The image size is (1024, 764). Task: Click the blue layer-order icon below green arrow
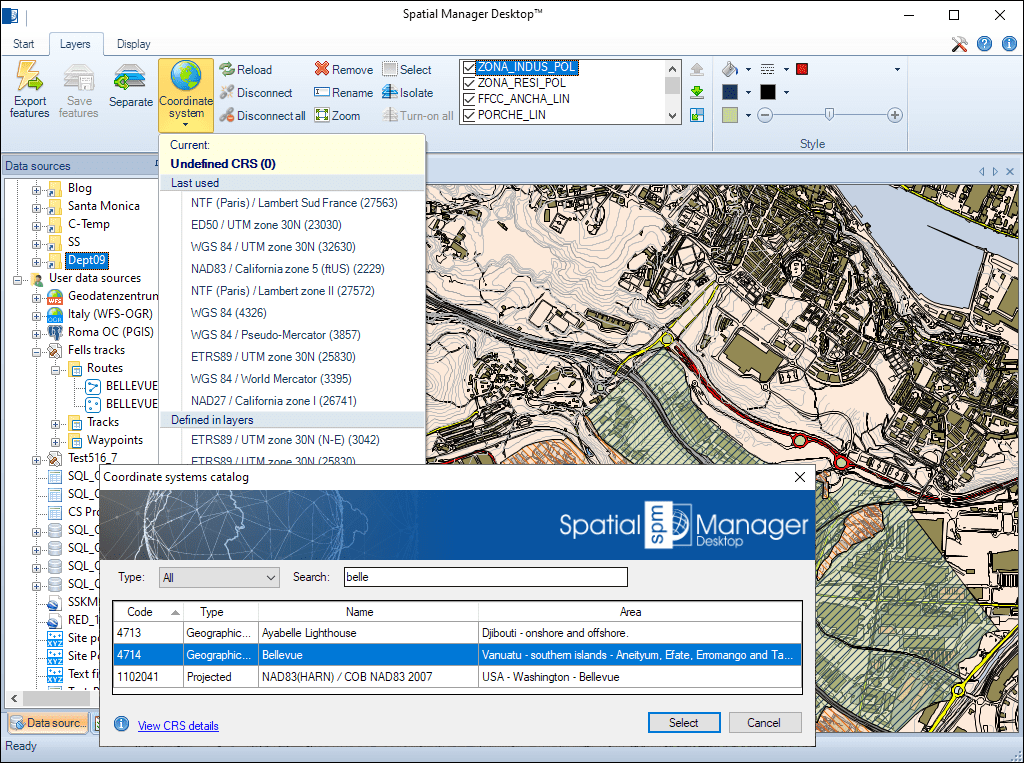coord(697,116)
